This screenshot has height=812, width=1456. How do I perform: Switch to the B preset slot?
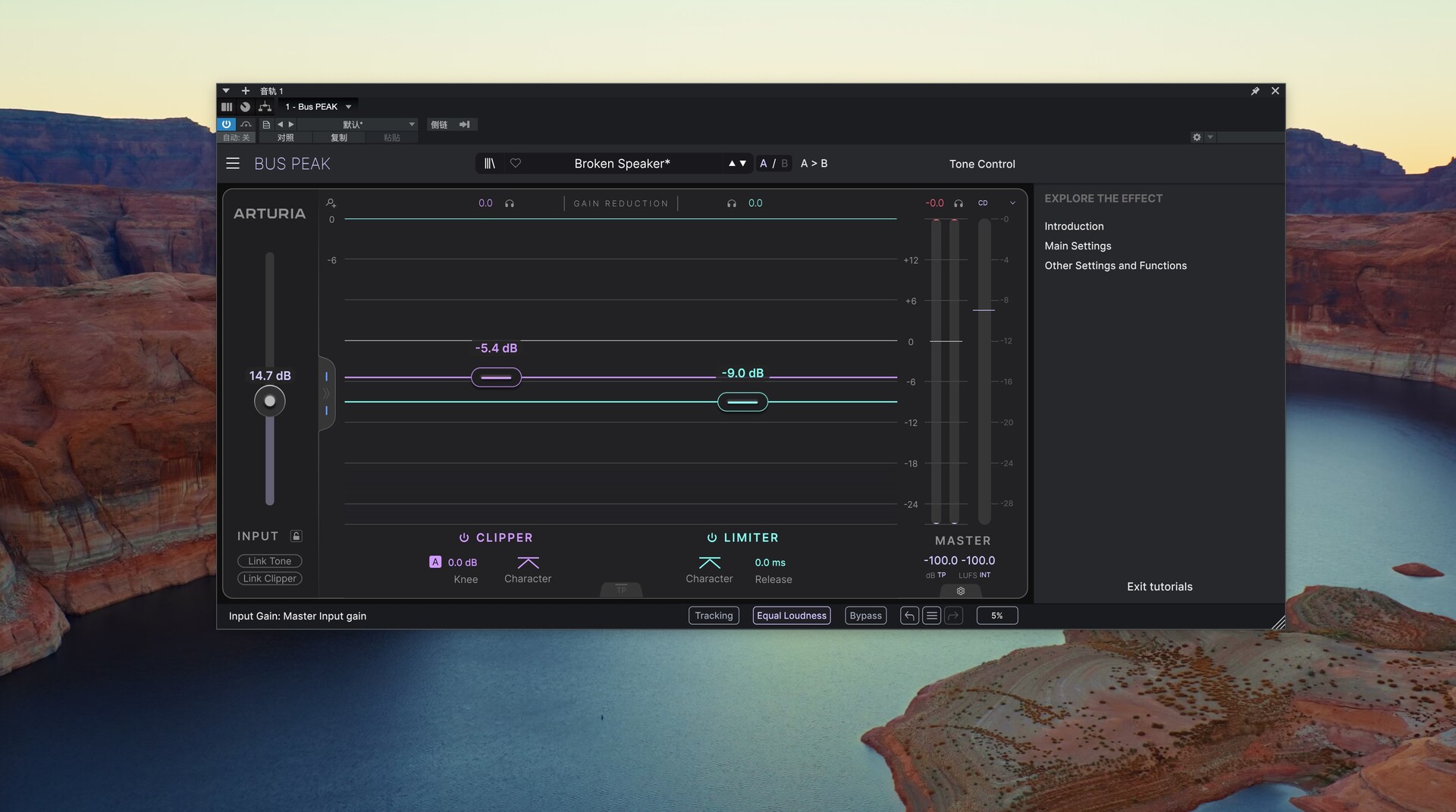coord(784,163)
